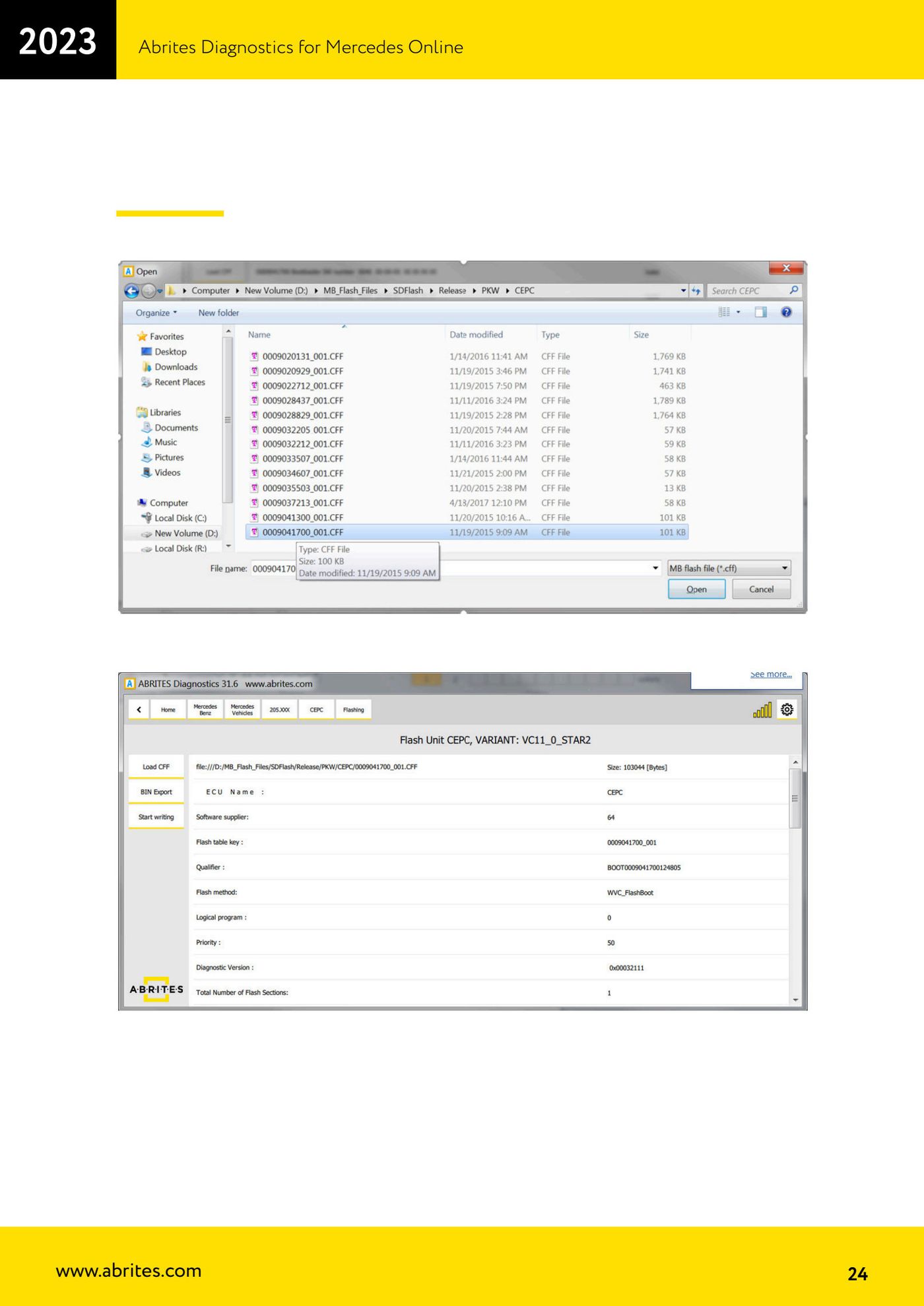Click the file icon of 0009022712_001.CFF
The height and width of the screenshot is (1306, 924).
pyautogui.click(x=254, y=385)
